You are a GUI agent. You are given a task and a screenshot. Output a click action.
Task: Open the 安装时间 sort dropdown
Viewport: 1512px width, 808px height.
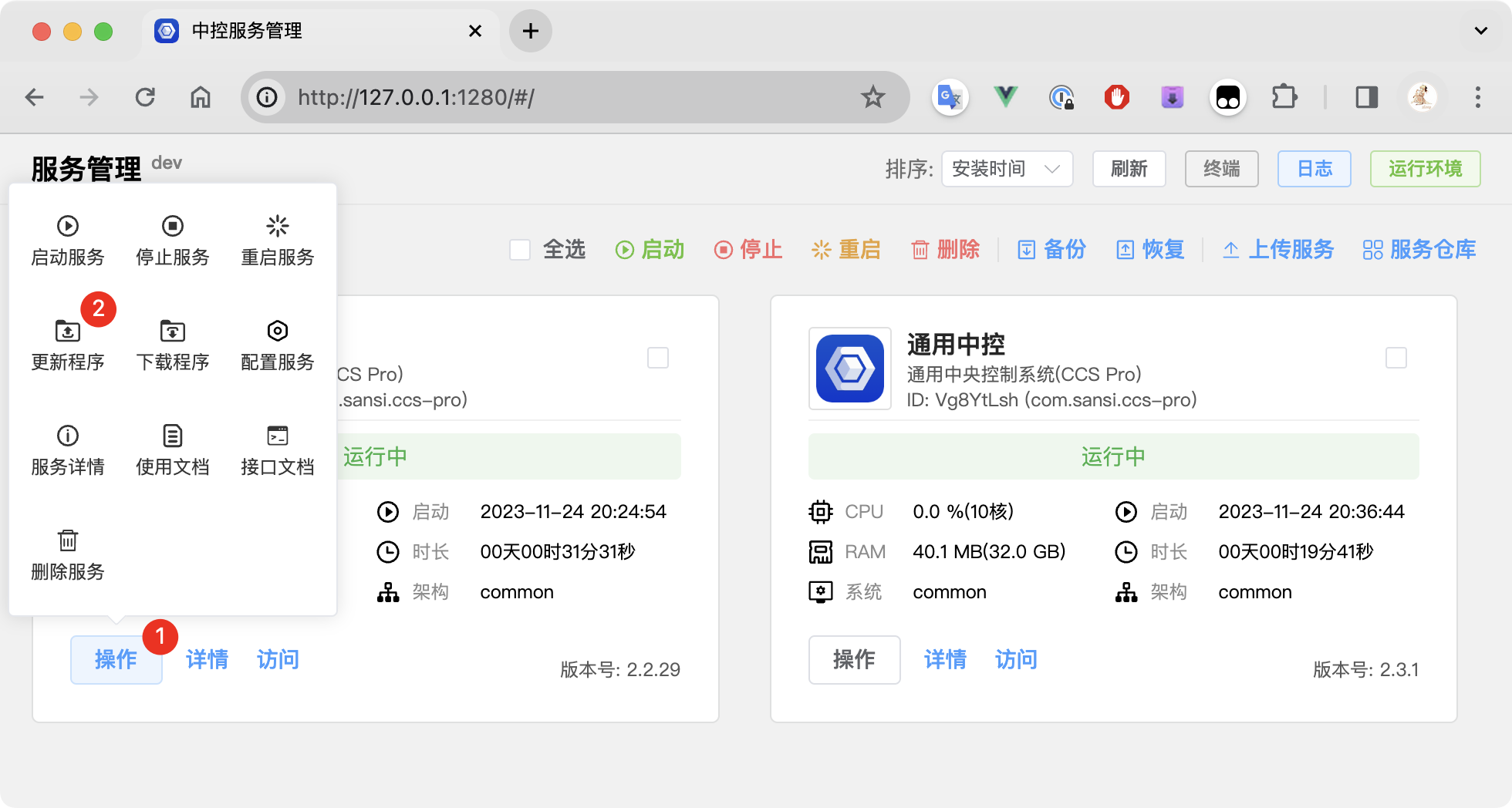[x=1007, y=169]
